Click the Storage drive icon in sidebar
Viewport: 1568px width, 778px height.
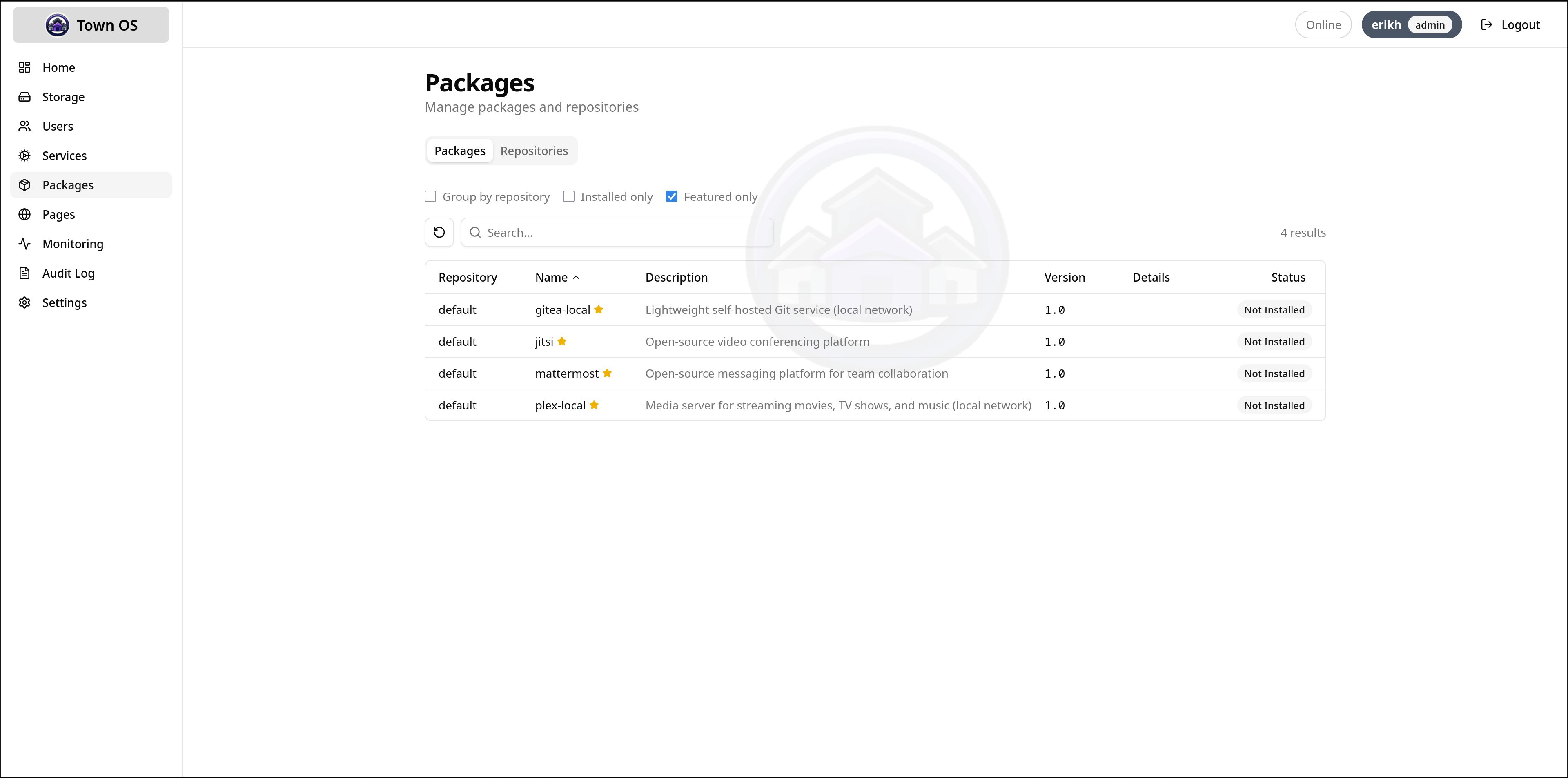[x=25, y=97]
